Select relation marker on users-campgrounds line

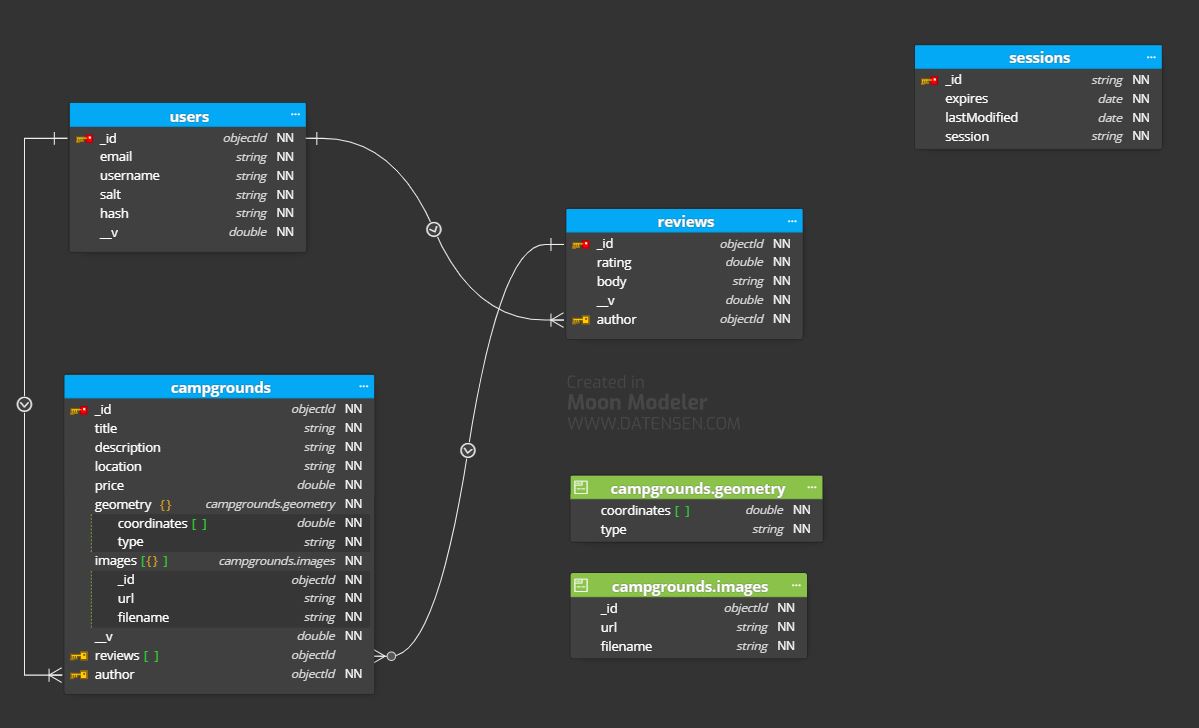tap(24, 404)
